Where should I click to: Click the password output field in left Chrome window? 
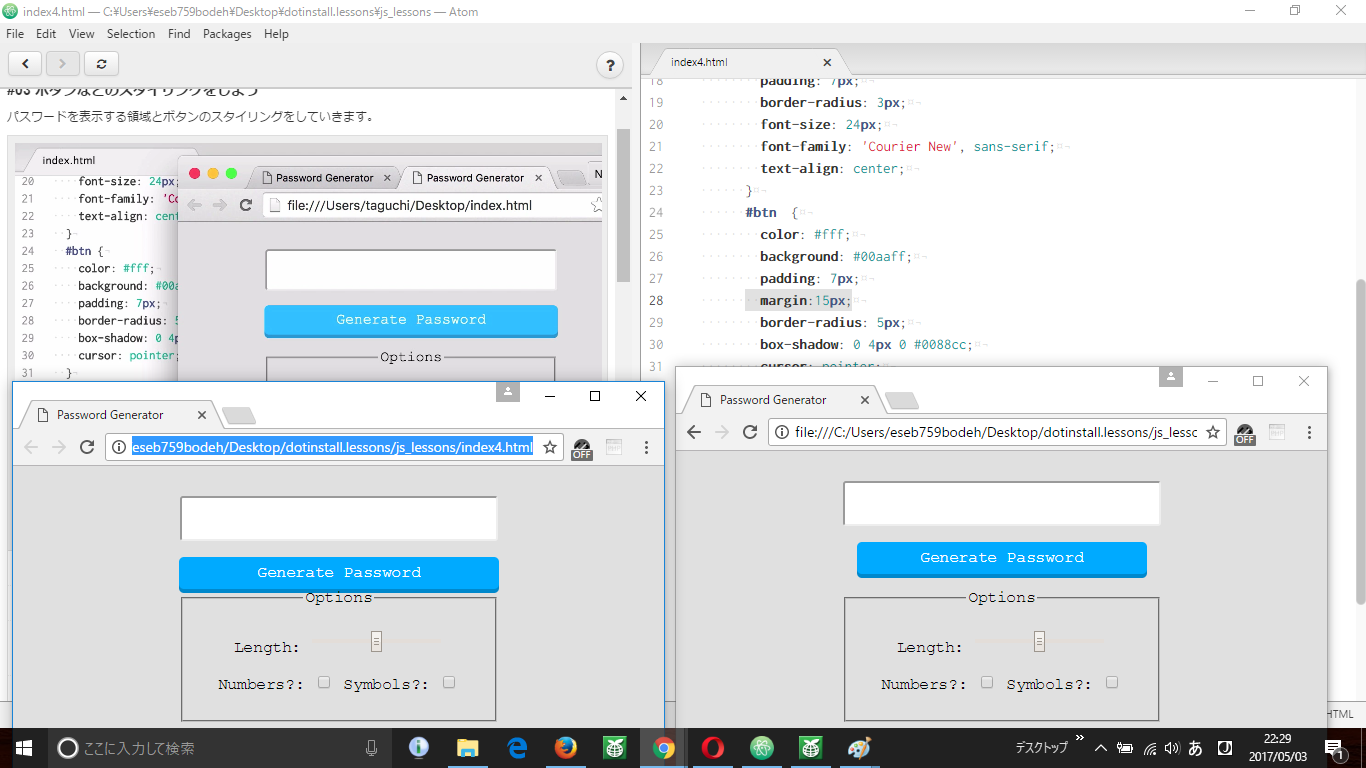click(339, 519)
